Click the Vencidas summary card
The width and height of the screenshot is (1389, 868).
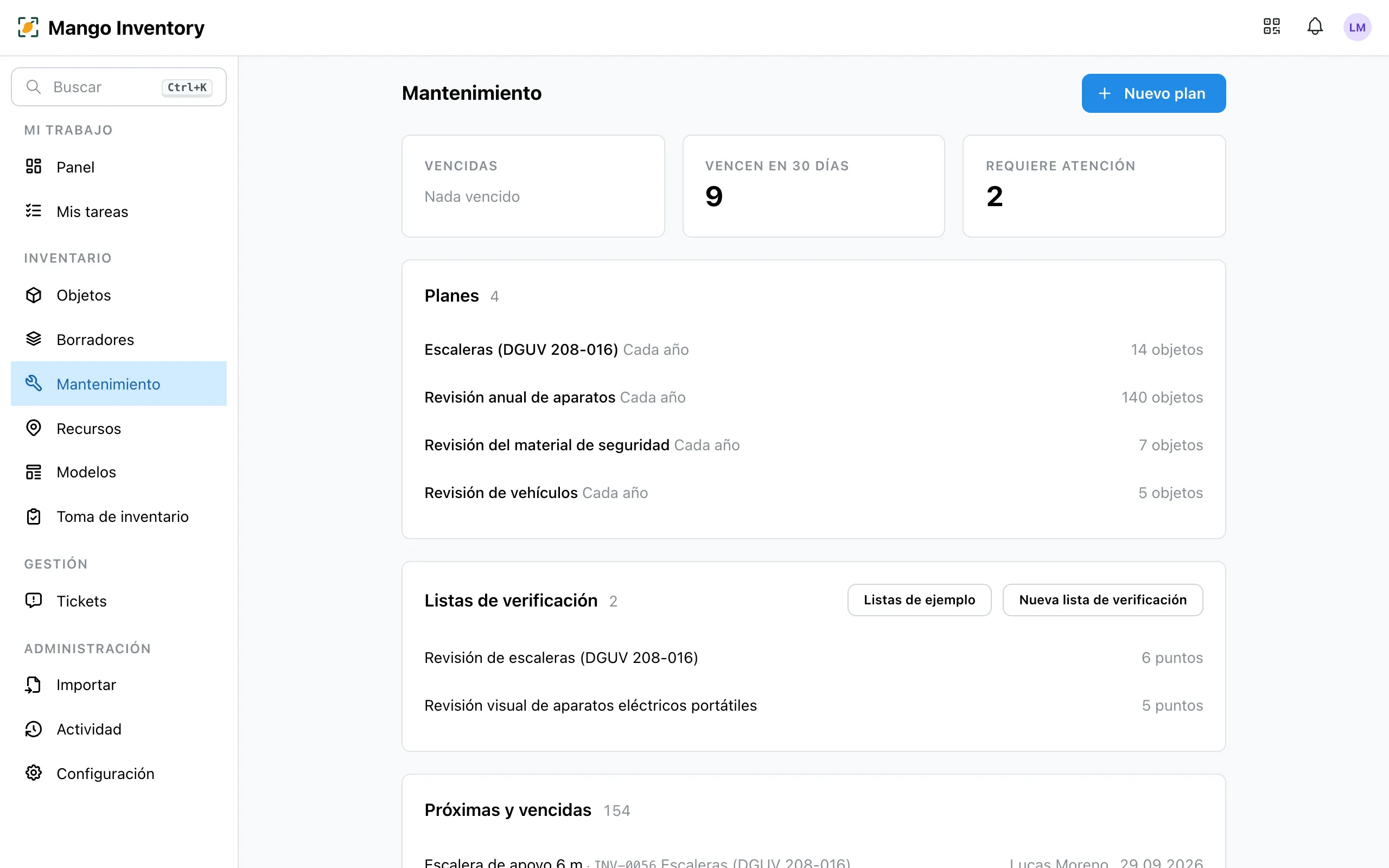(533, 186)
